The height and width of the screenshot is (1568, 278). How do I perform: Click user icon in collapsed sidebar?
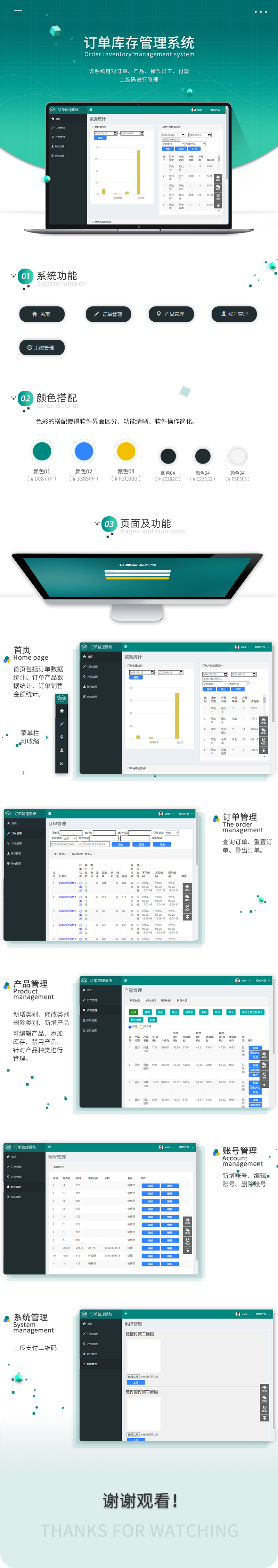62,750
